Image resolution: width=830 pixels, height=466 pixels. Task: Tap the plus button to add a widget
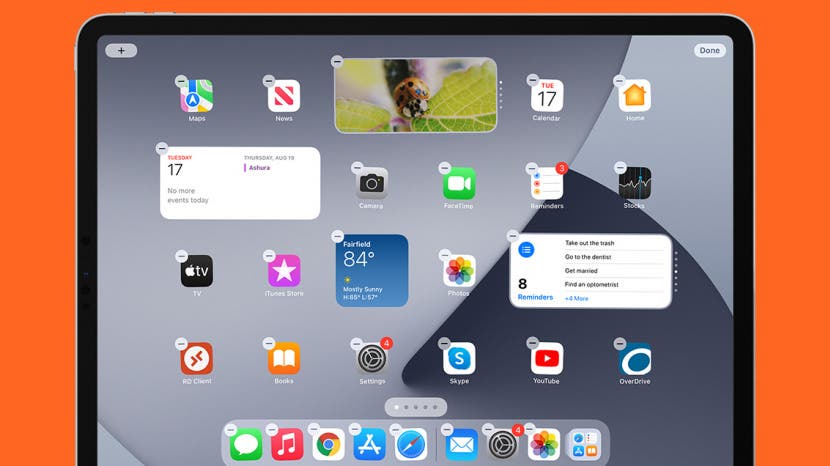[x=121, y=50]
